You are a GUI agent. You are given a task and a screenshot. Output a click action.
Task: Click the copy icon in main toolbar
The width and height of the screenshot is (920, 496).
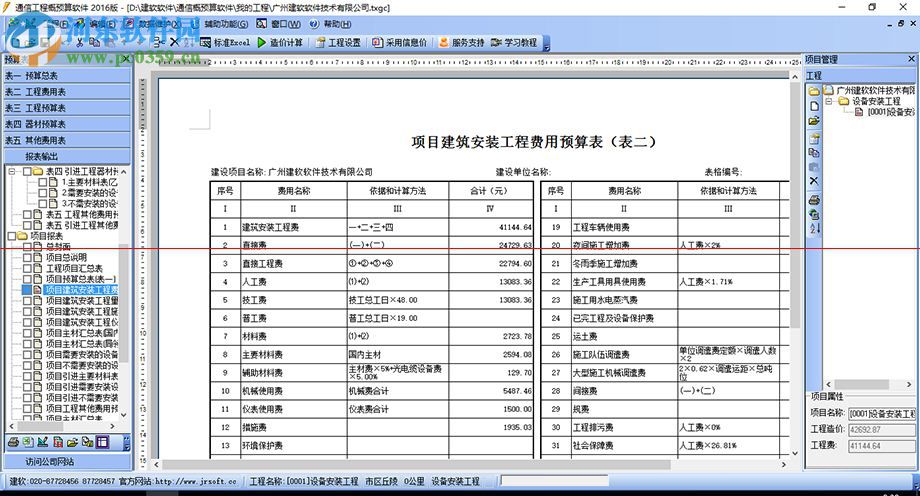pyautogui.click(x=94, y=42)
